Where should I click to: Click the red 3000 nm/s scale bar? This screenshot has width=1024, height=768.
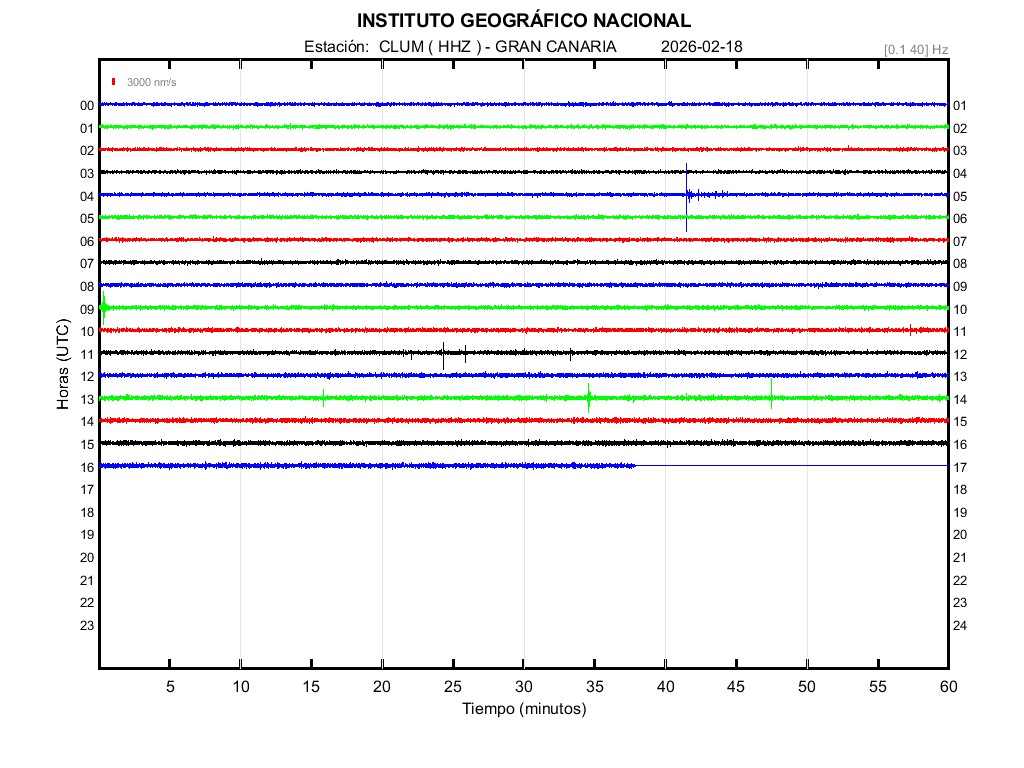pos(115,82)
